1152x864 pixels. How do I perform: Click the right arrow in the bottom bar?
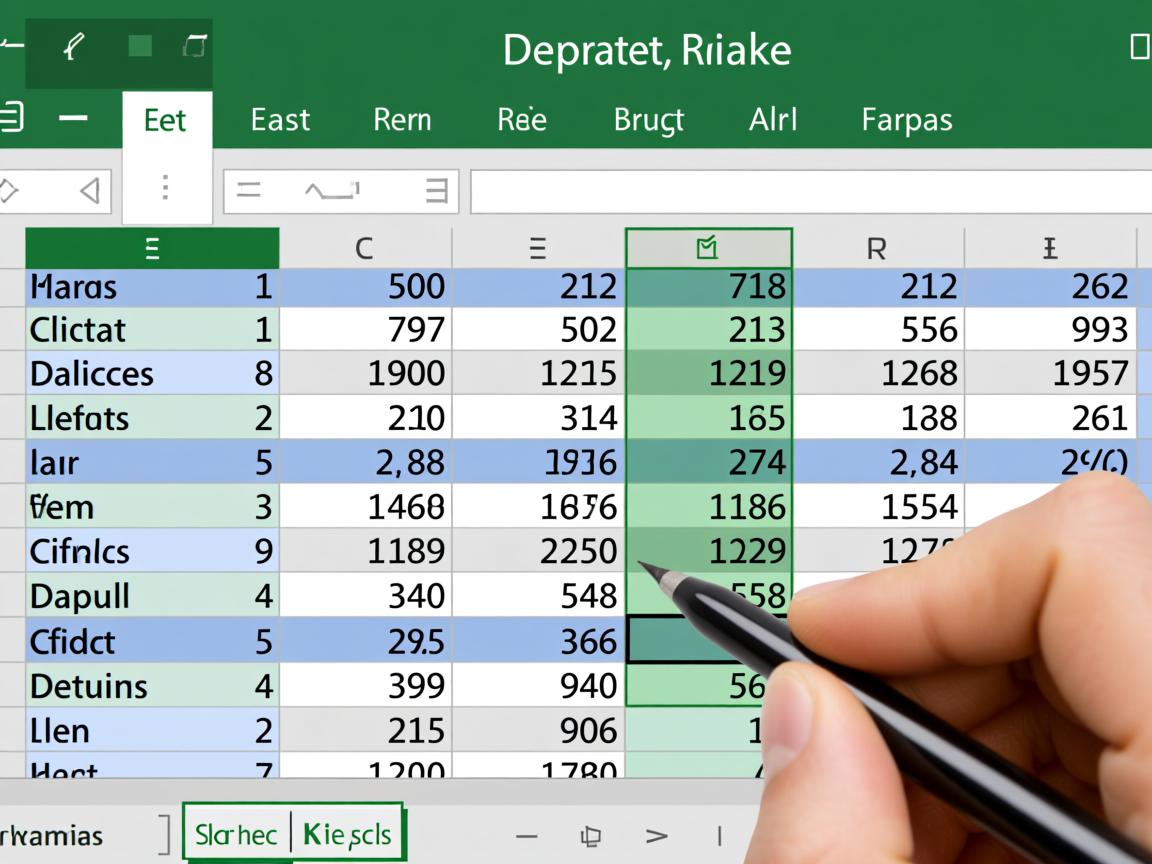[656, 836]
